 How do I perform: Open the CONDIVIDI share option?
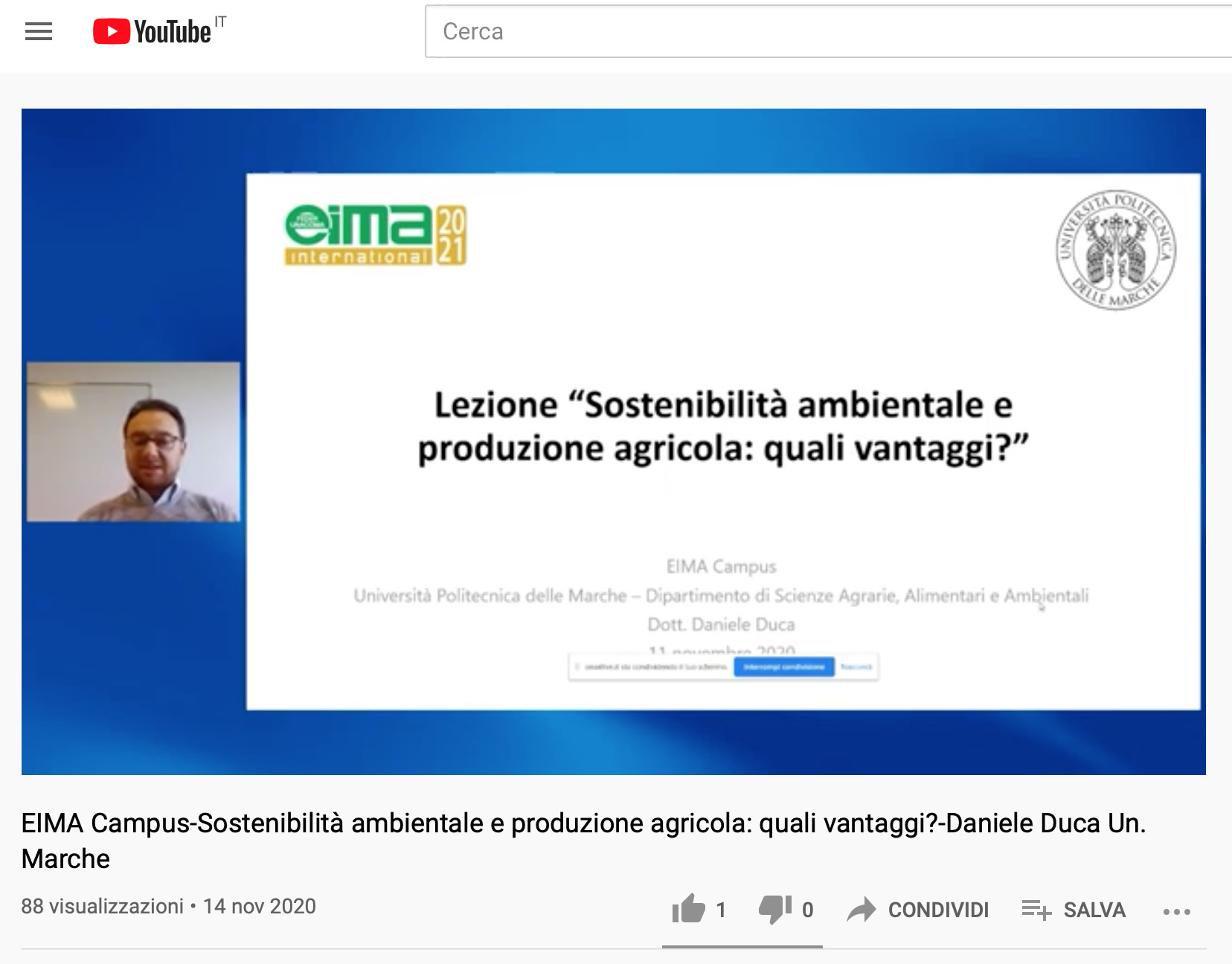tap(938, 910)
